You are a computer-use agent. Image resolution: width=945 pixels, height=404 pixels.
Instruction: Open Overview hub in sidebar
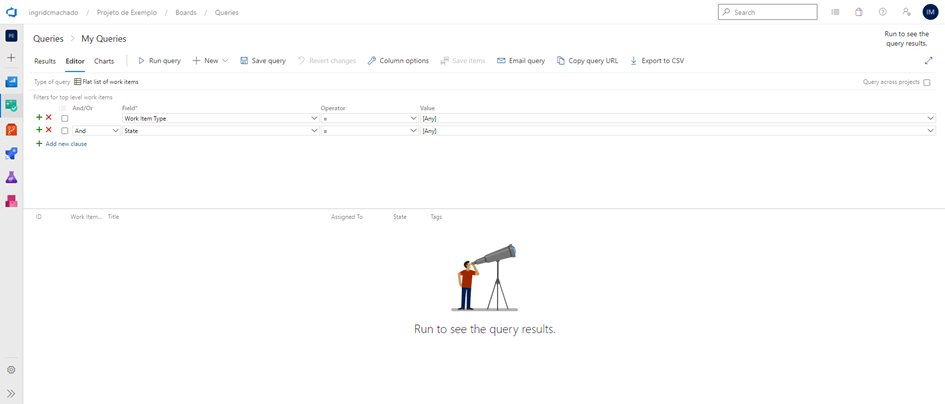11,81
